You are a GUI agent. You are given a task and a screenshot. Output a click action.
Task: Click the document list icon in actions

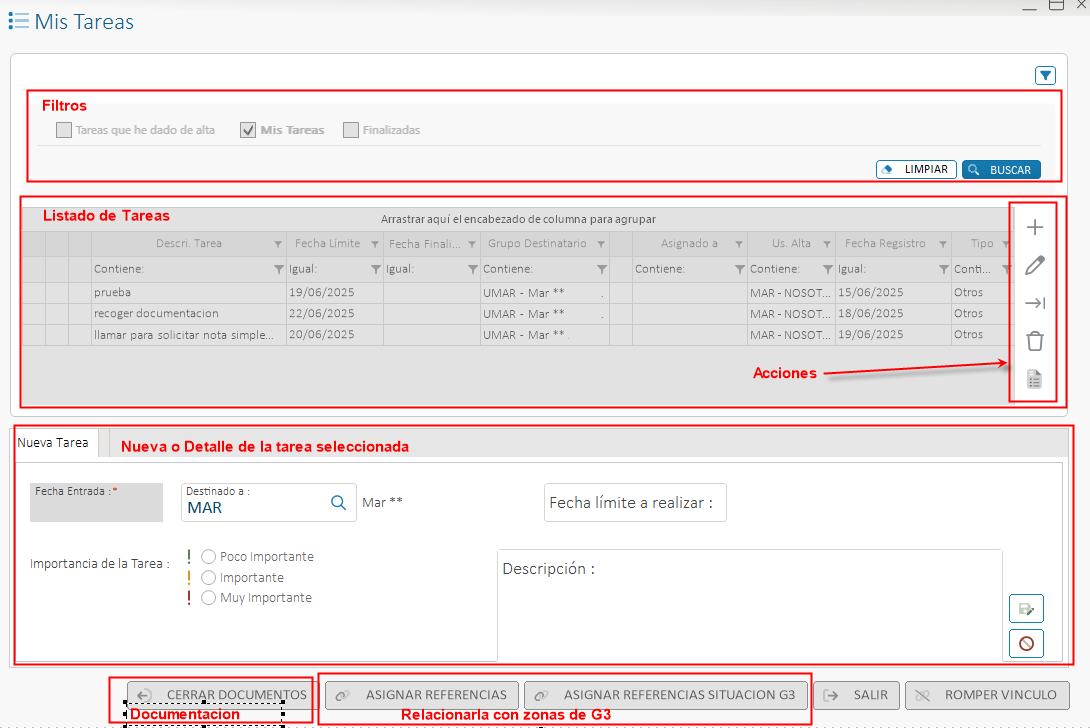tap(1035, 379)
